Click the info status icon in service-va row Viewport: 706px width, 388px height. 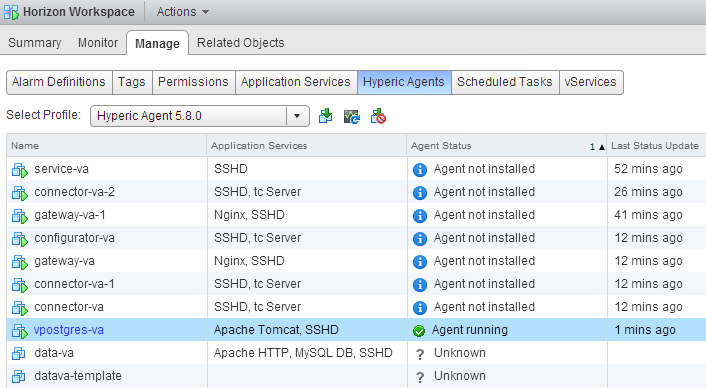click(420, 170)
